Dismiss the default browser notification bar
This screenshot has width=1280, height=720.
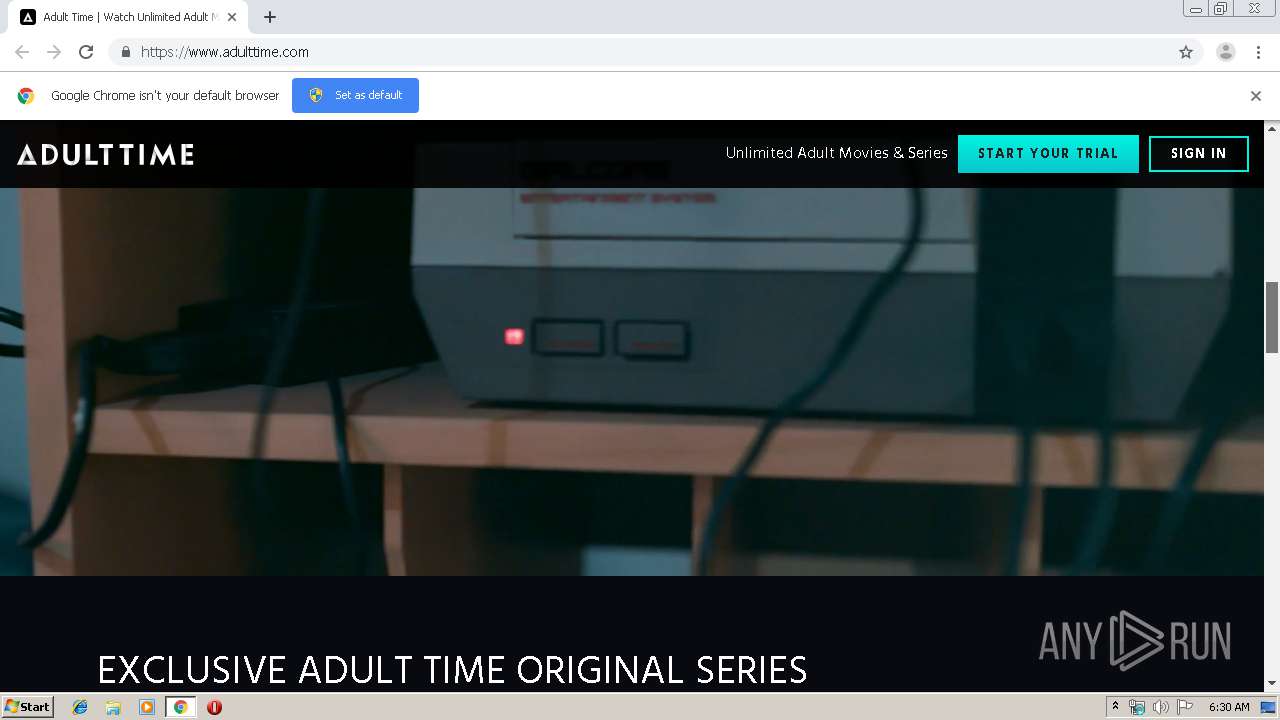point(1256,96)
